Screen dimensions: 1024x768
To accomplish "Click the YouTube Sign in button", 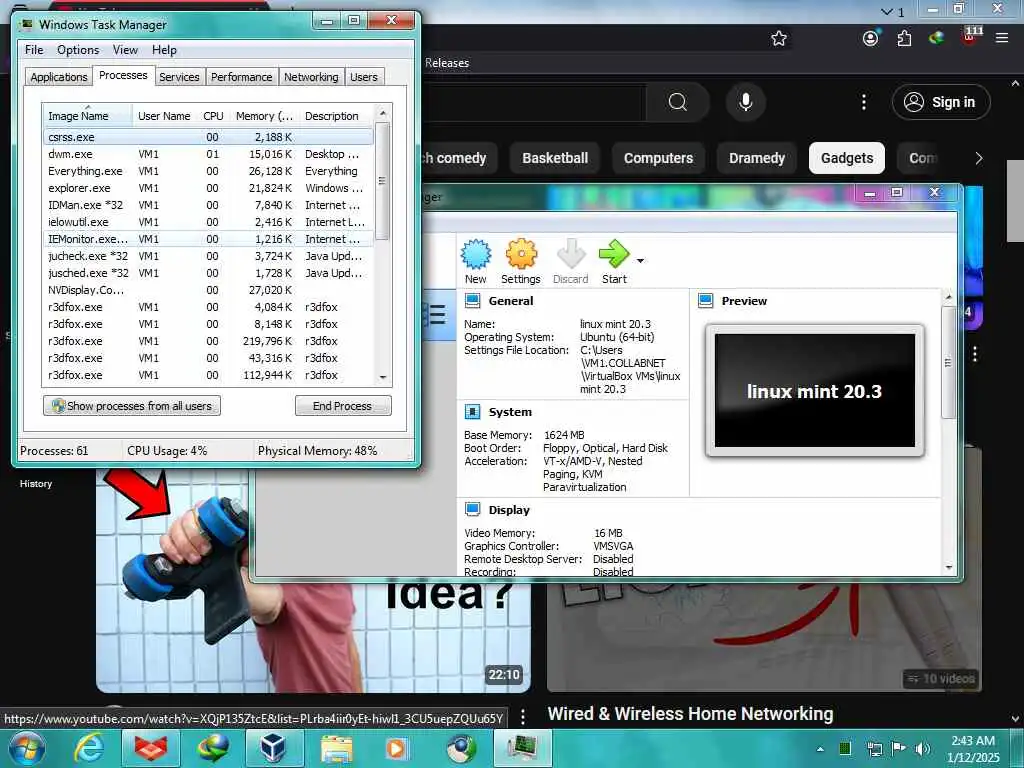I will (940, 102).
